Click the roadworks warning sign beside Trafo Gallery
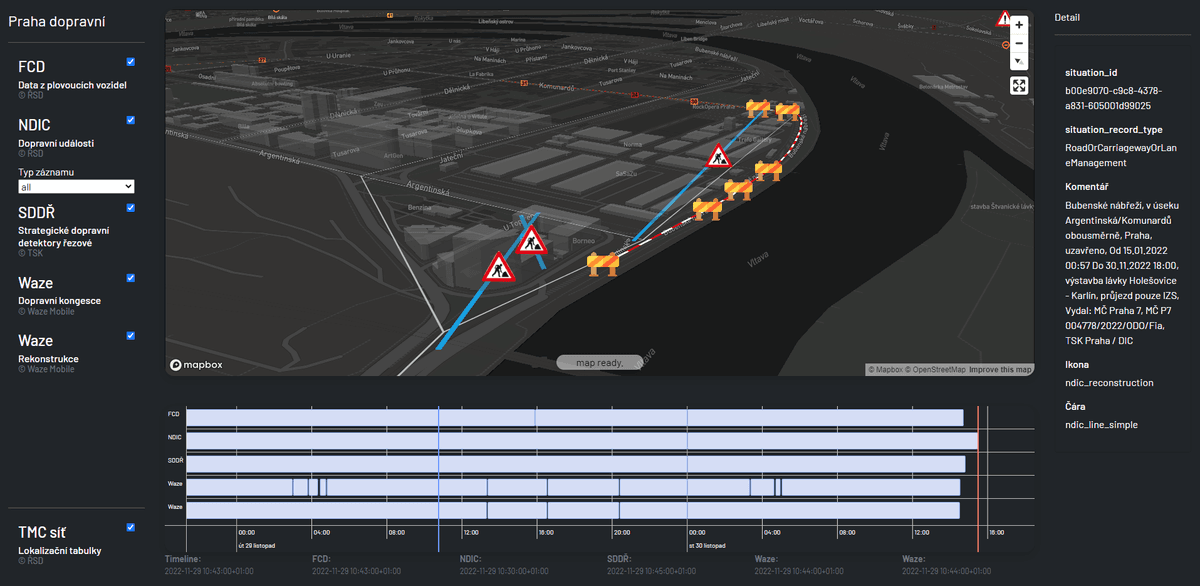 (718, 156)
